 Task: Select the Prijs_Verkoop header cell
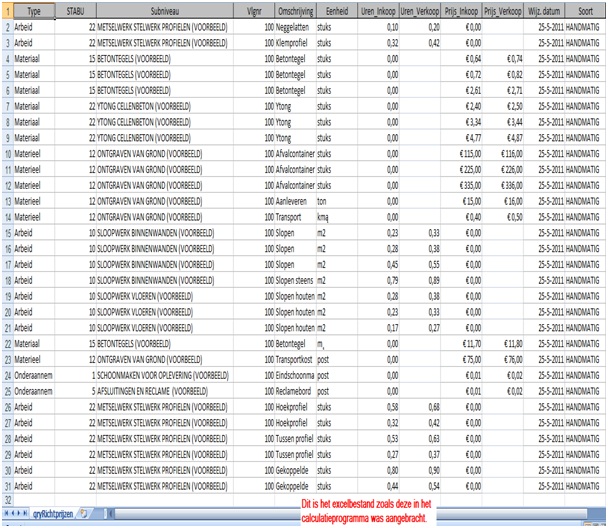point(496,8)
